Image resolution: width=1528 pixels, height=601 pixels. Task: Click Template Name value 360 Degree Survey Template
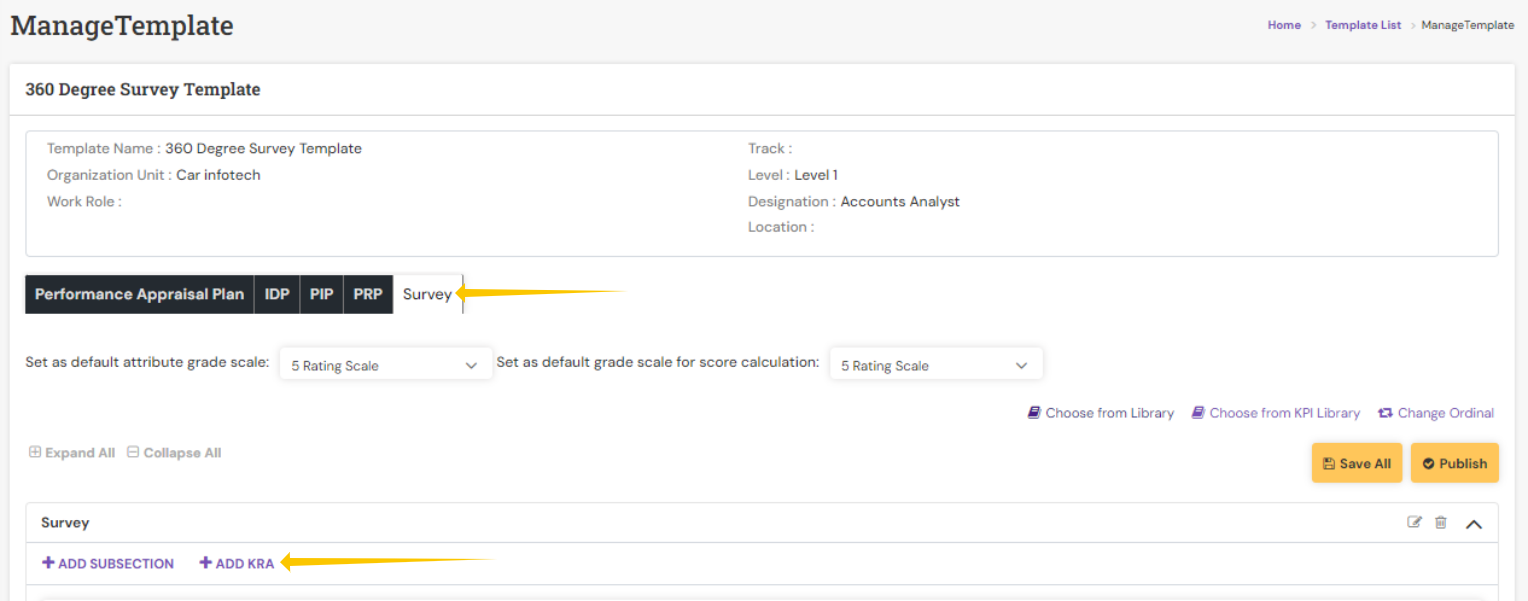(263, 148)
